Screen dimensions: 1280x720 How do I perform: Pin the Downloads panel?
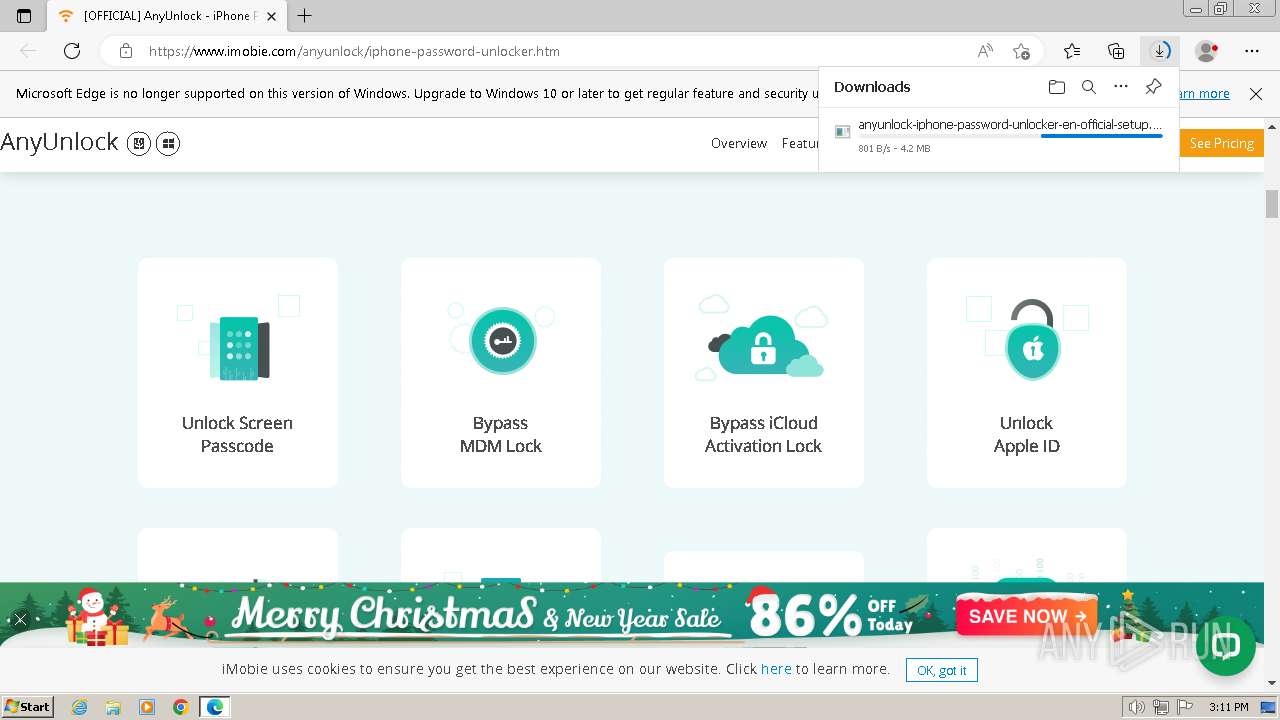point(1153,87)
